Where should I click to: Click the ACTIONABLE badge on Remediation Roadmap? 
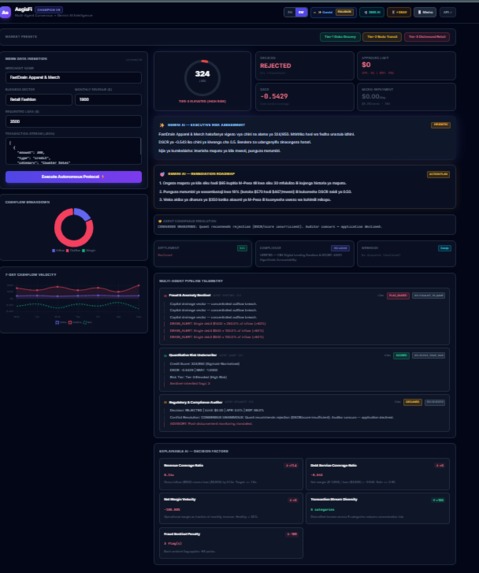(438, 174)
